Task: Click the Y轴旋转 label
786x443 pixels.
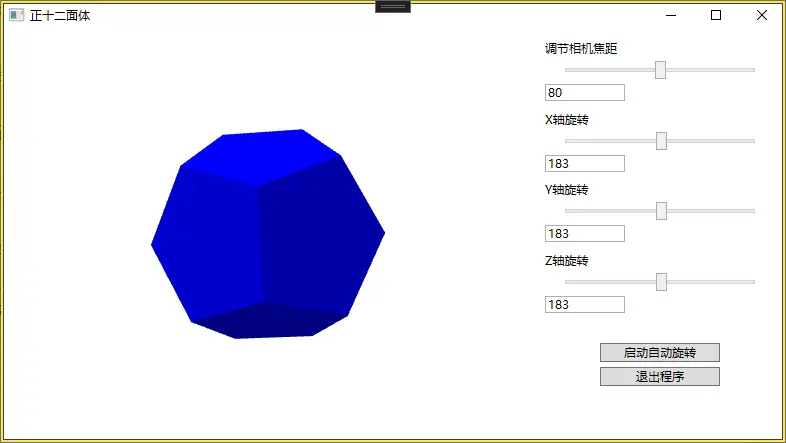Action: point(566,190)
